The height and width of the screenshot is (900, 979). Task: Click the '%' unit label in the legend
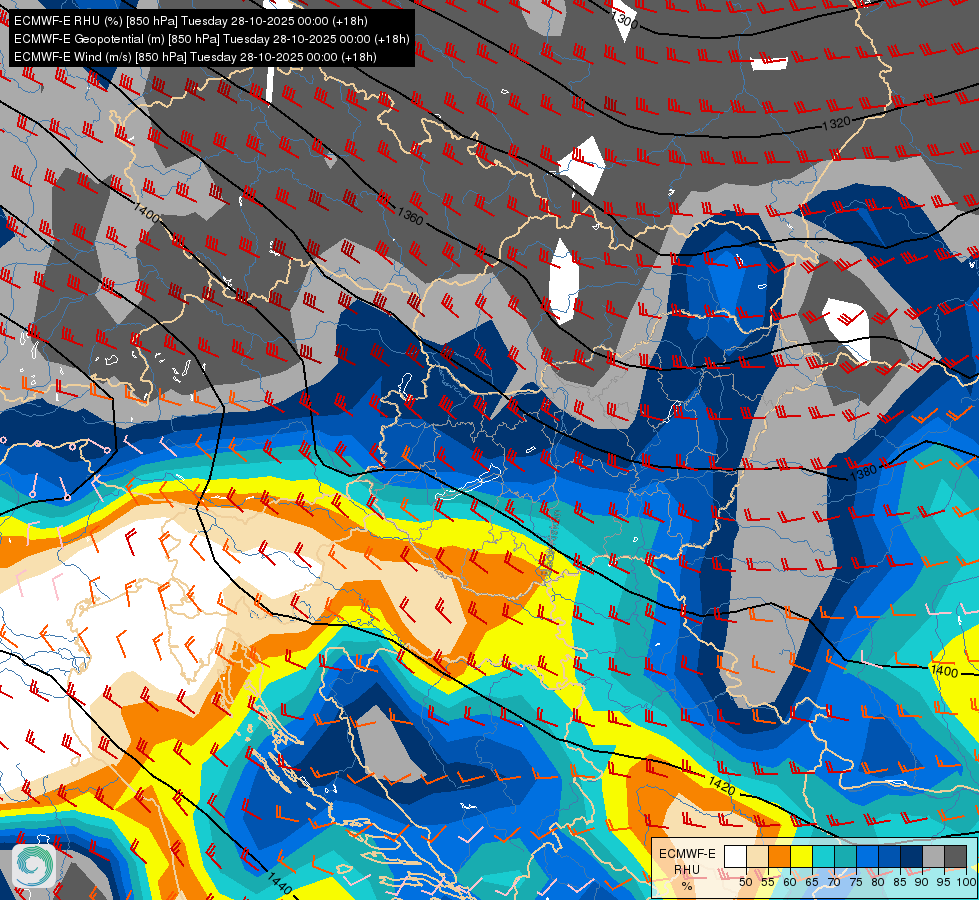pyautogui.click(x=687, y=886)
